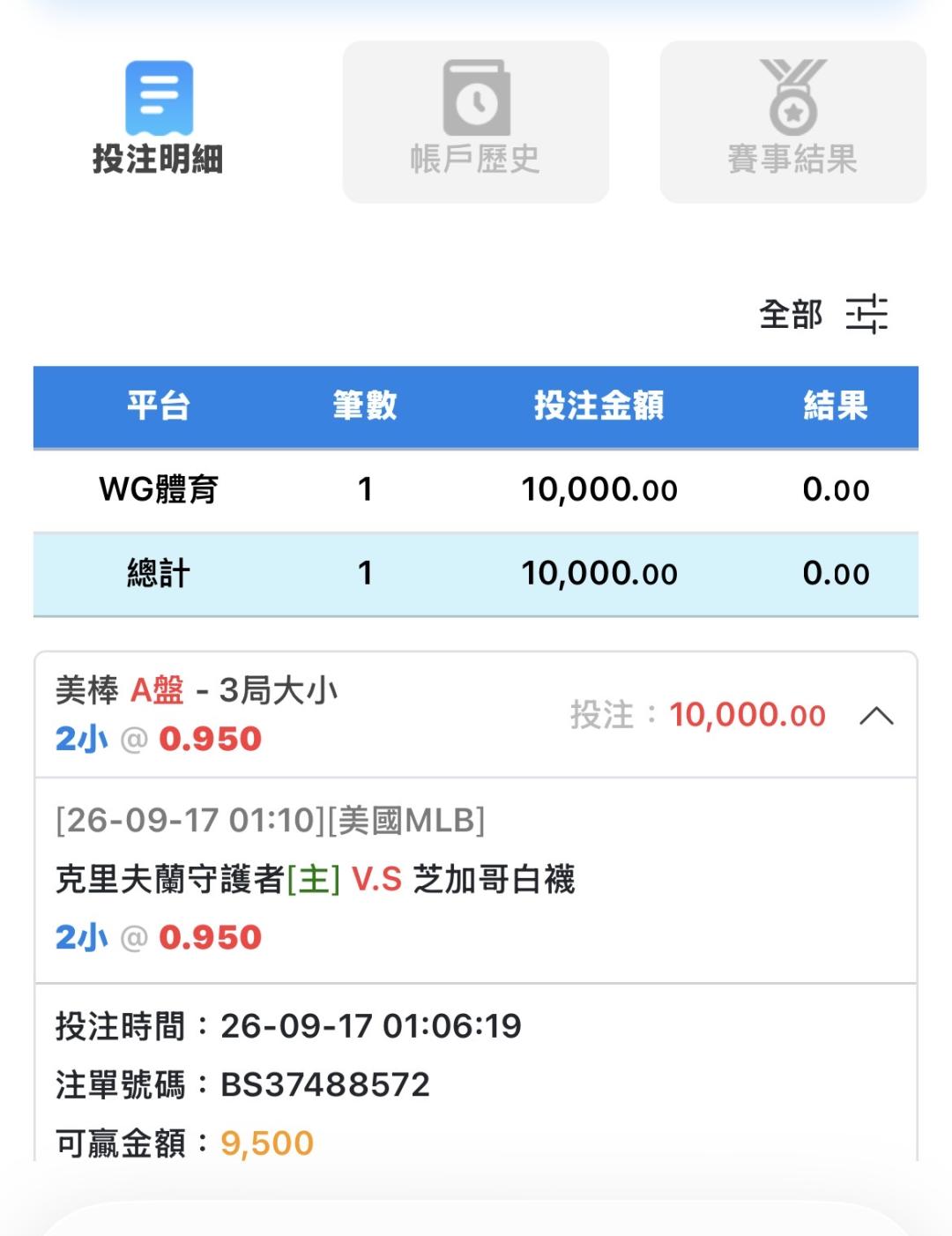952x1236 pixels.
Task: Click the 筆數 column header
Action: (365, 406)
